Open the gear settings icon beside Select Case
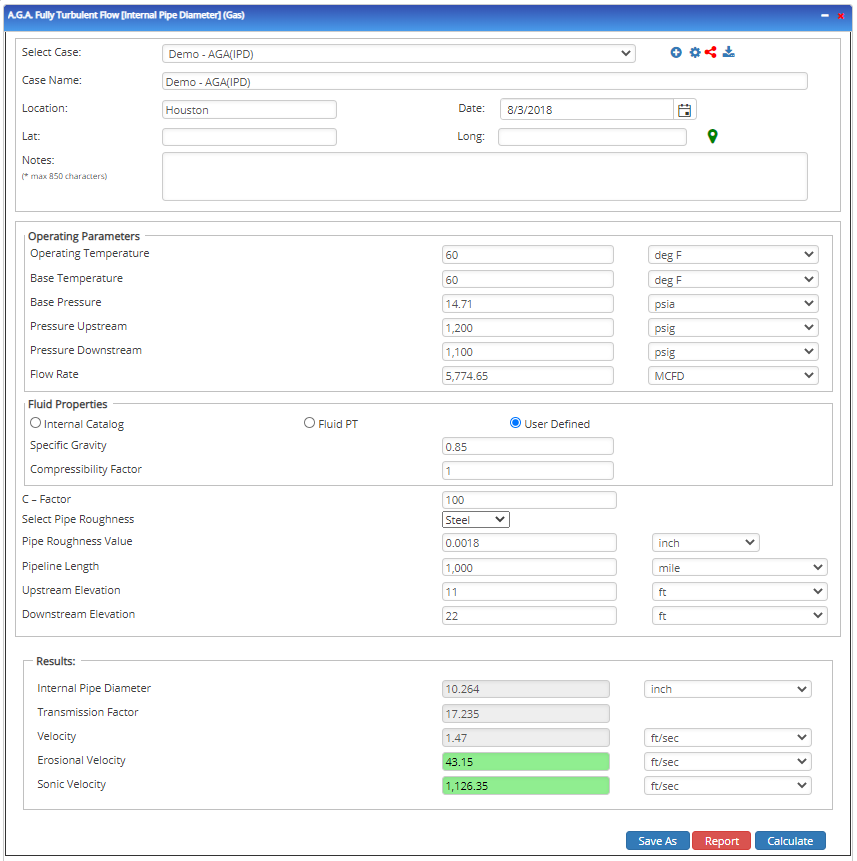This screenshot has width=857, height=861. click(x=694, y=53)
